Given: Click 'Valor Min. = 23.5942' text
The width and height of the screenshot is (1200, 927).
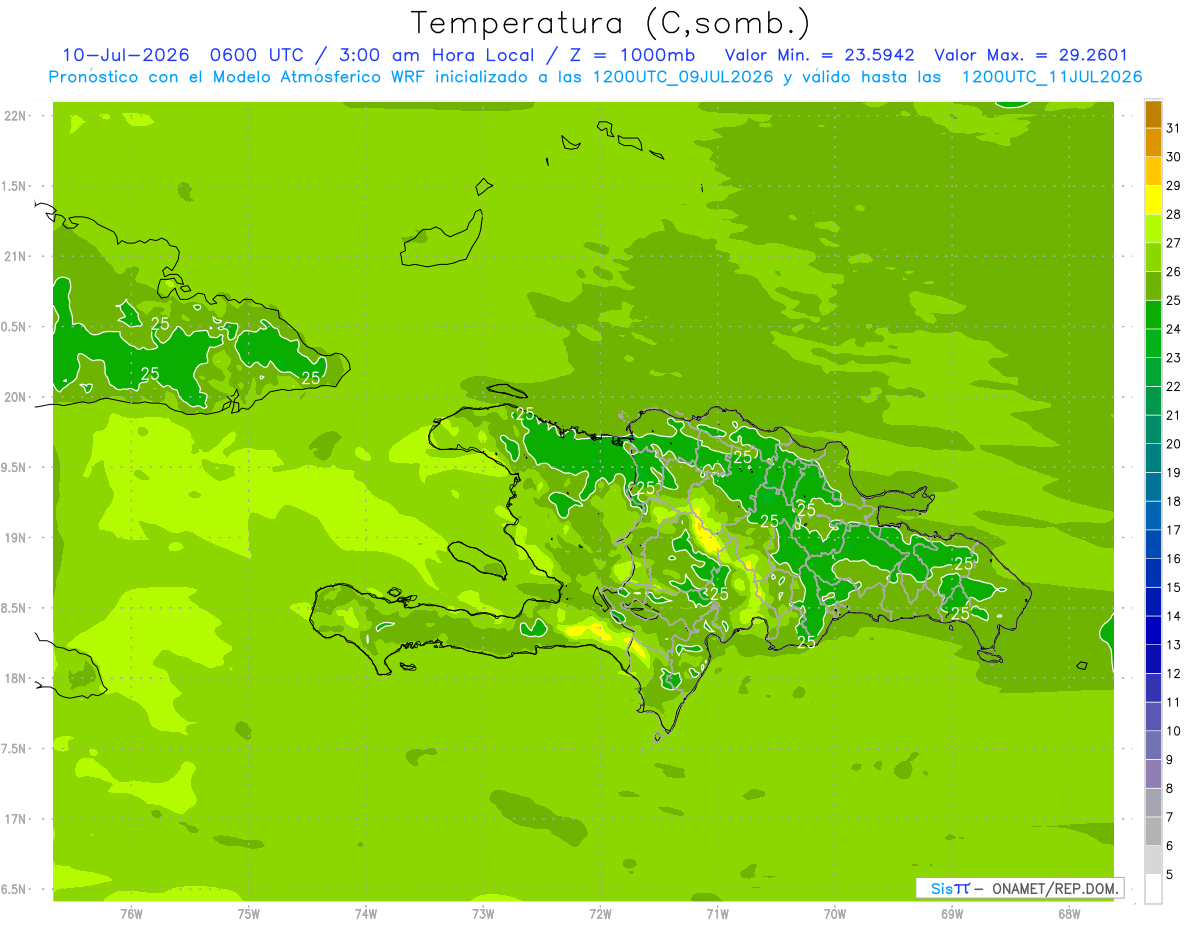Looking at the screenshot, I should (x=820, y=55).
